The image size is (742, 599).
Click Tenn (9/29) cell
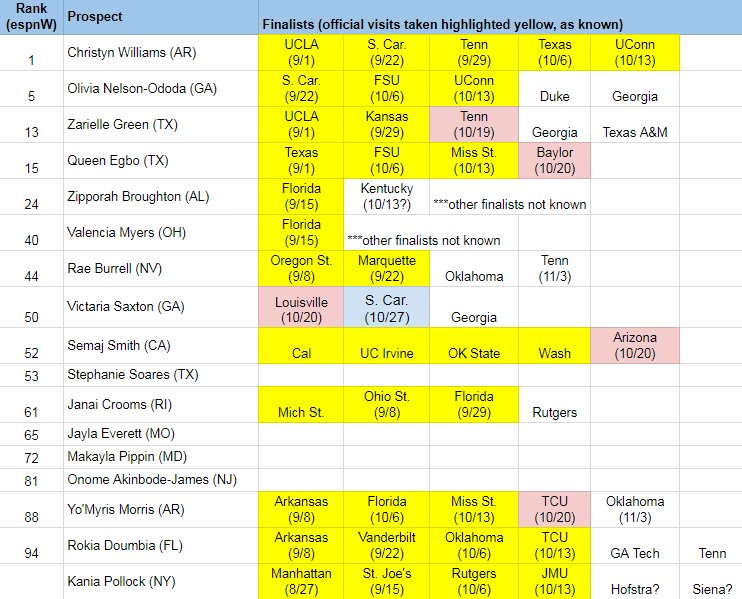coord(474,53)
